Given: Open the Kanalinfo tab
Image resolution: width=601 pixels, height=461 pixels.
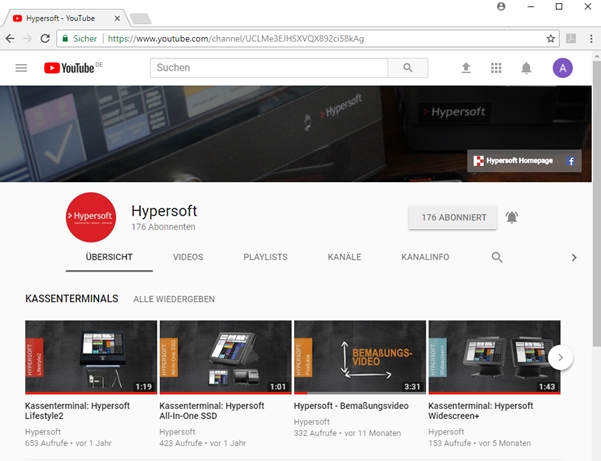Looking at the screenshot, I should point(425,257).
